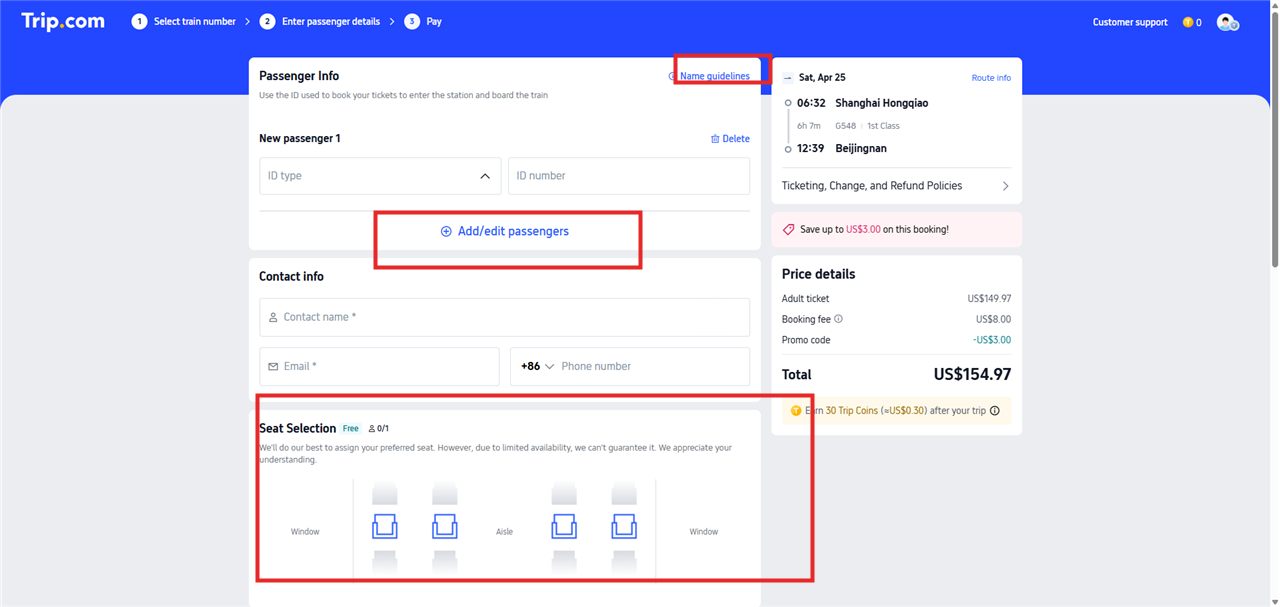1280x607 pixels.
Task: Click the ID number input field
Action: pos(628,175)
